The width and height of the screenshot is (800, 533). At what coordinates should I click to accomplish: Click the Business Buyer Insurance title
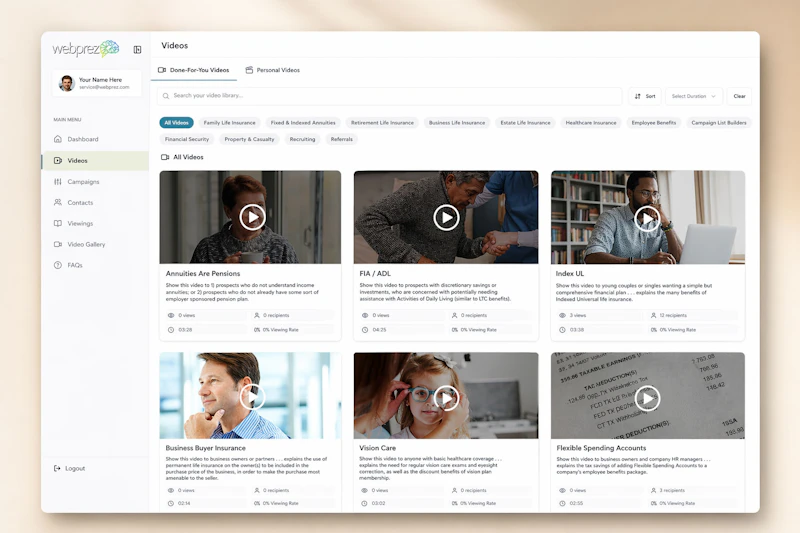(206, 448)
